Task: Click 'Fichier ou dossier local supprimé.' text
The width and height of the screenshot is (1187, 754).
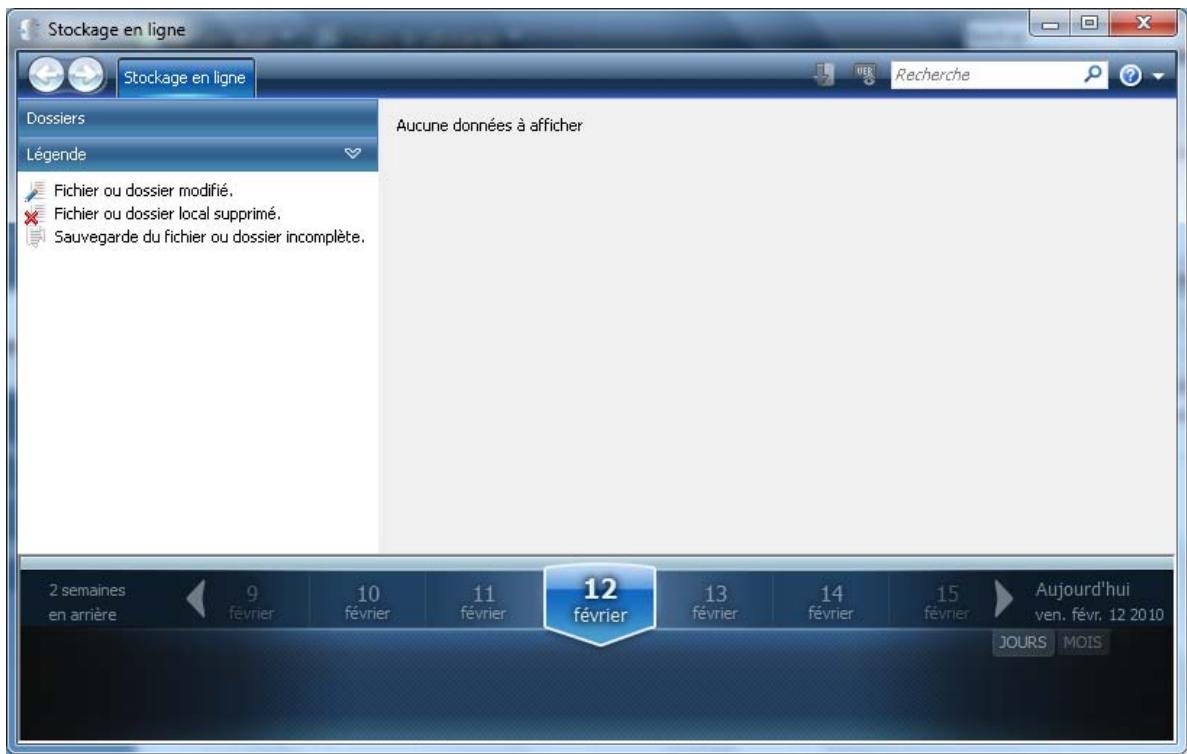Action: pos(167,214)
